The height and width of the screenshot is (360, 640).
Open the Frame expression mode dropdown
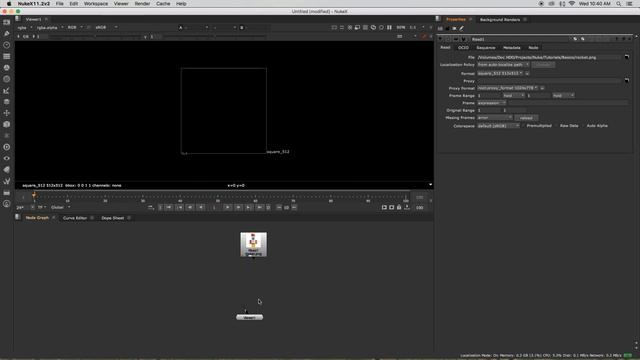[x=491, y=103]
